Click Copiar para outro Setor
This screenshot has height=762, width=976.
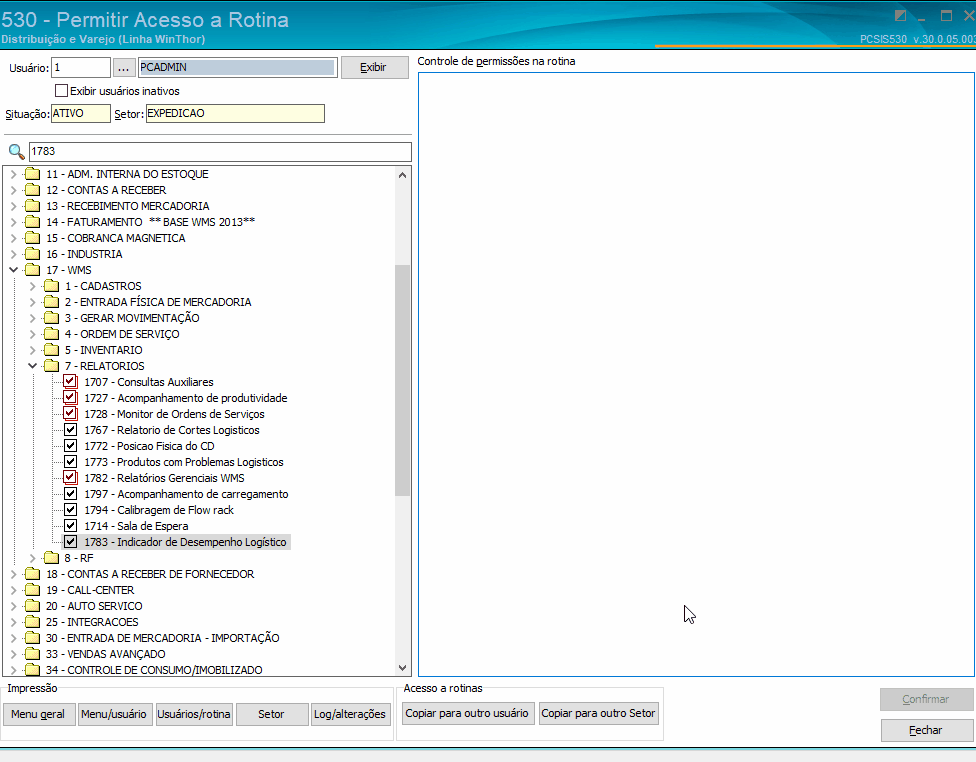coord(598,713)
